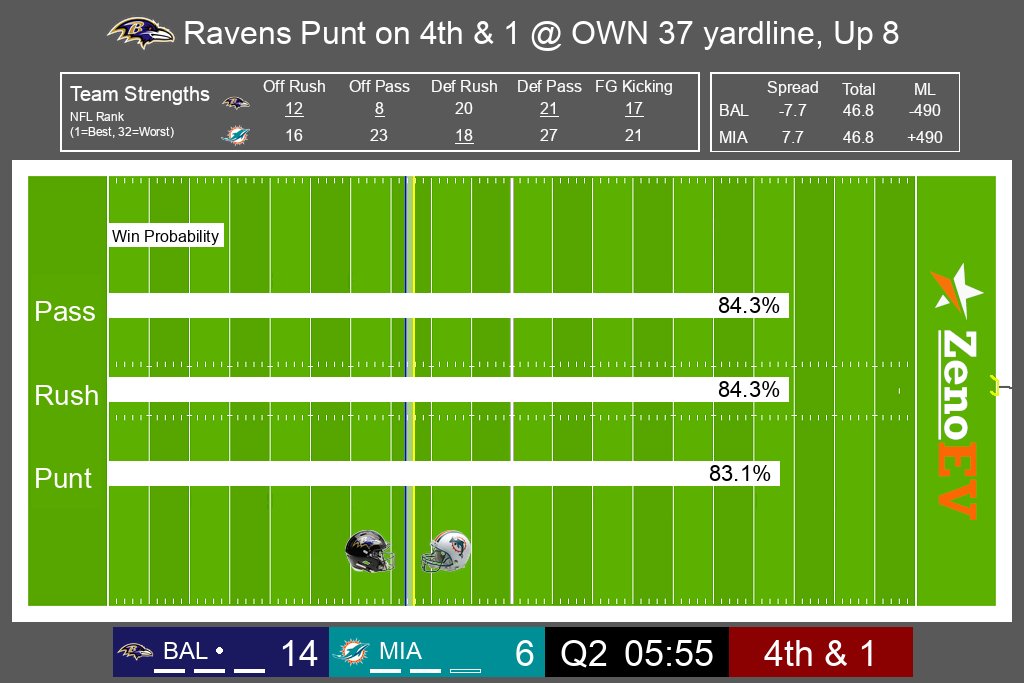The image size is (1024, 683).
Task: Click the Punt 83.1% value
Action: 740,473
